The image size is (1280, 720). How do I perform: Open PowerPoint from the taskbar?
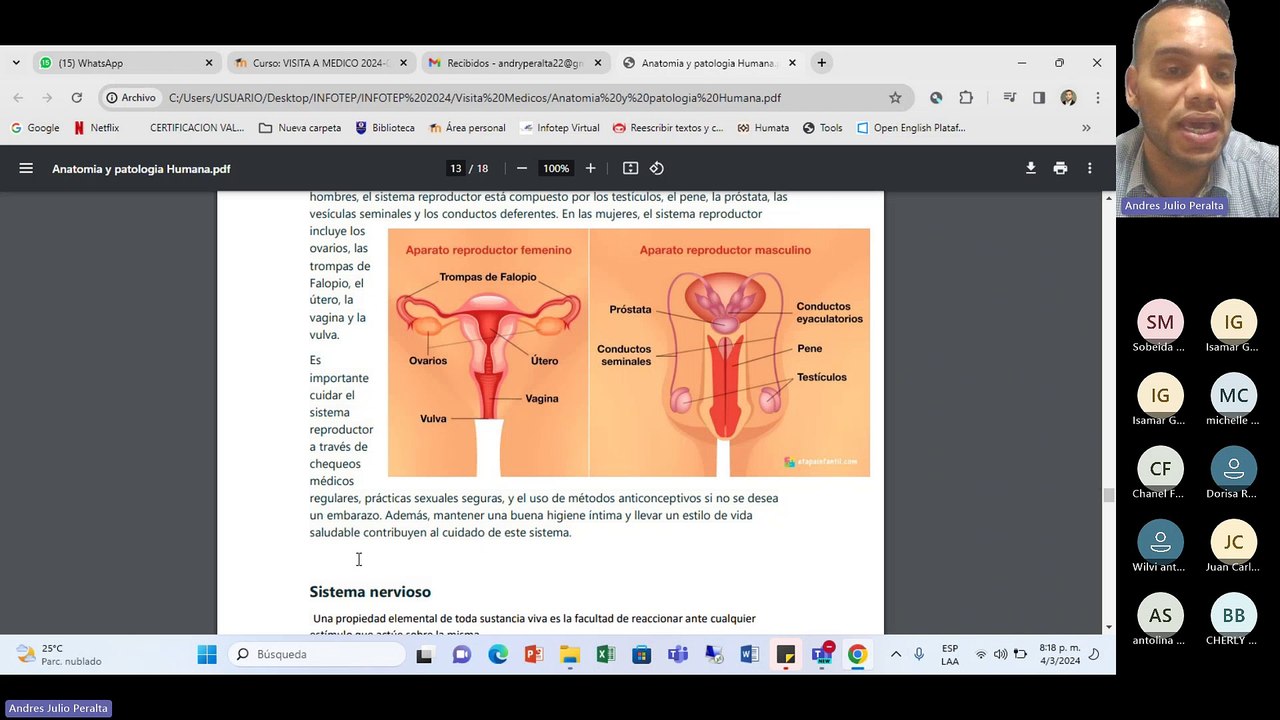(534, 655)
